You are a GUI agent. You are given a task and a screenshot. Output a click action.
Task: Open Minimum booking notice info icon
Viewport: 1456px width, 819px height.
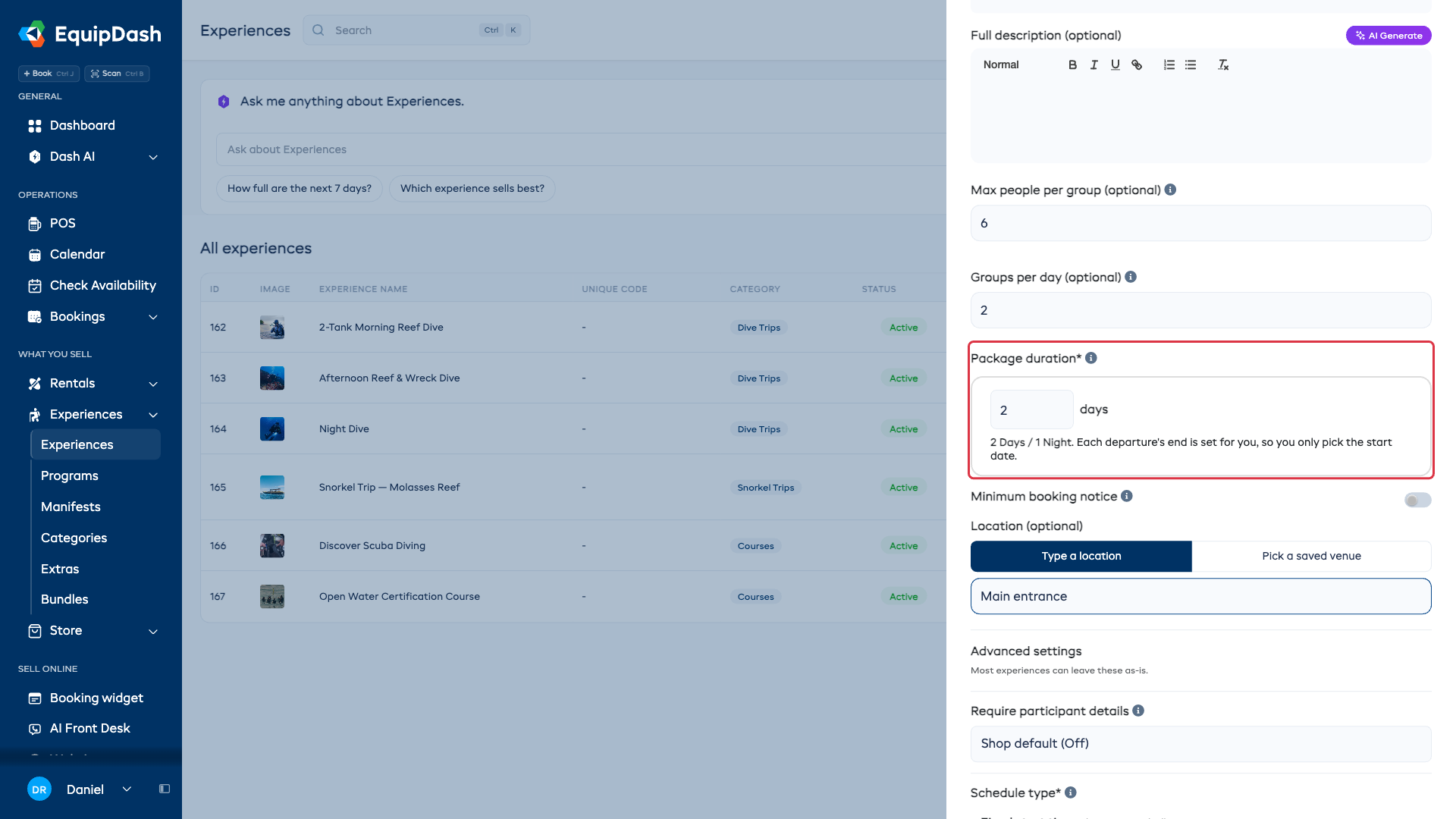point(1127,496)
